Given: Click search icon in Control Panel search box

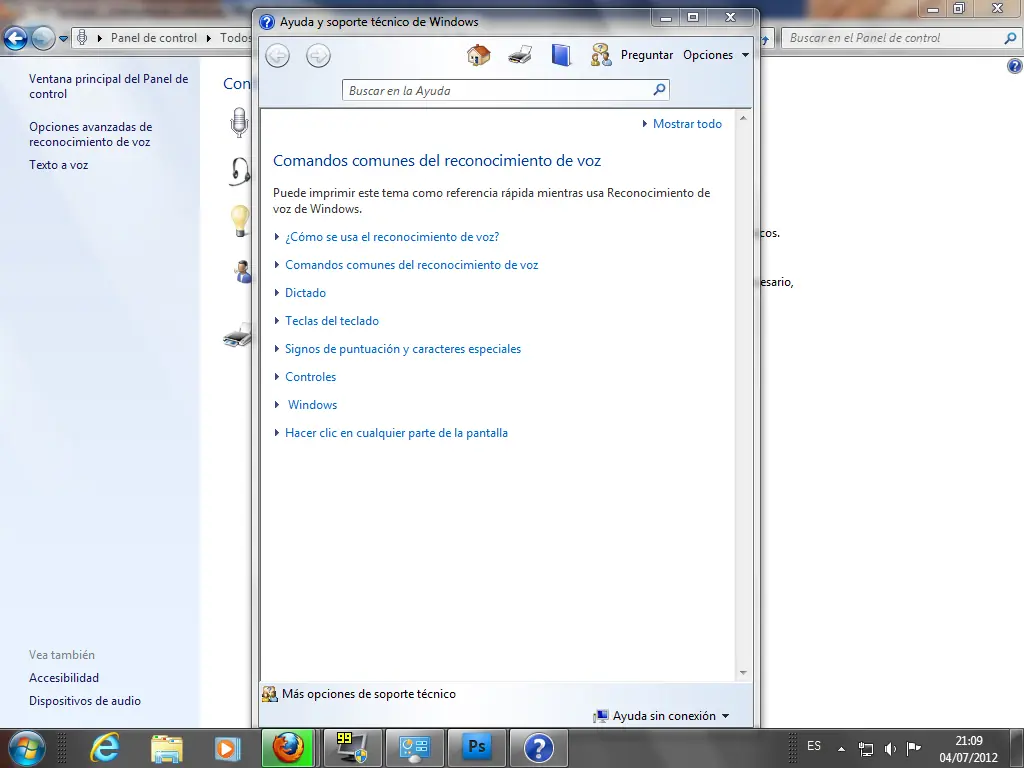Looking at the screenshot, I should click(x=1010, y=38).
